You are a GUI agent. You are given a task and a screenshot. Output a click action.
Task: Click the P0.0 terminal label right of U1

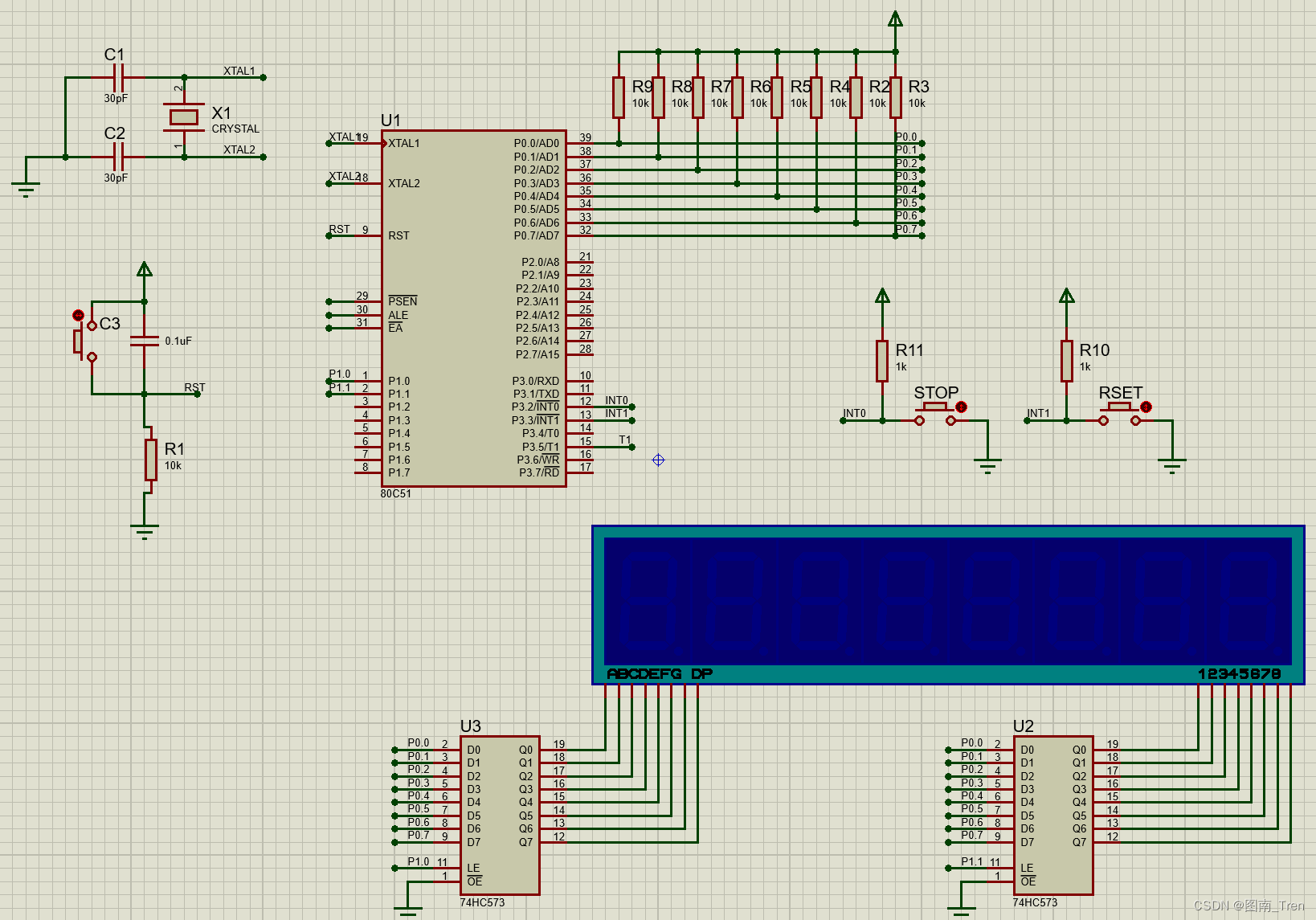tap(906, 137)
